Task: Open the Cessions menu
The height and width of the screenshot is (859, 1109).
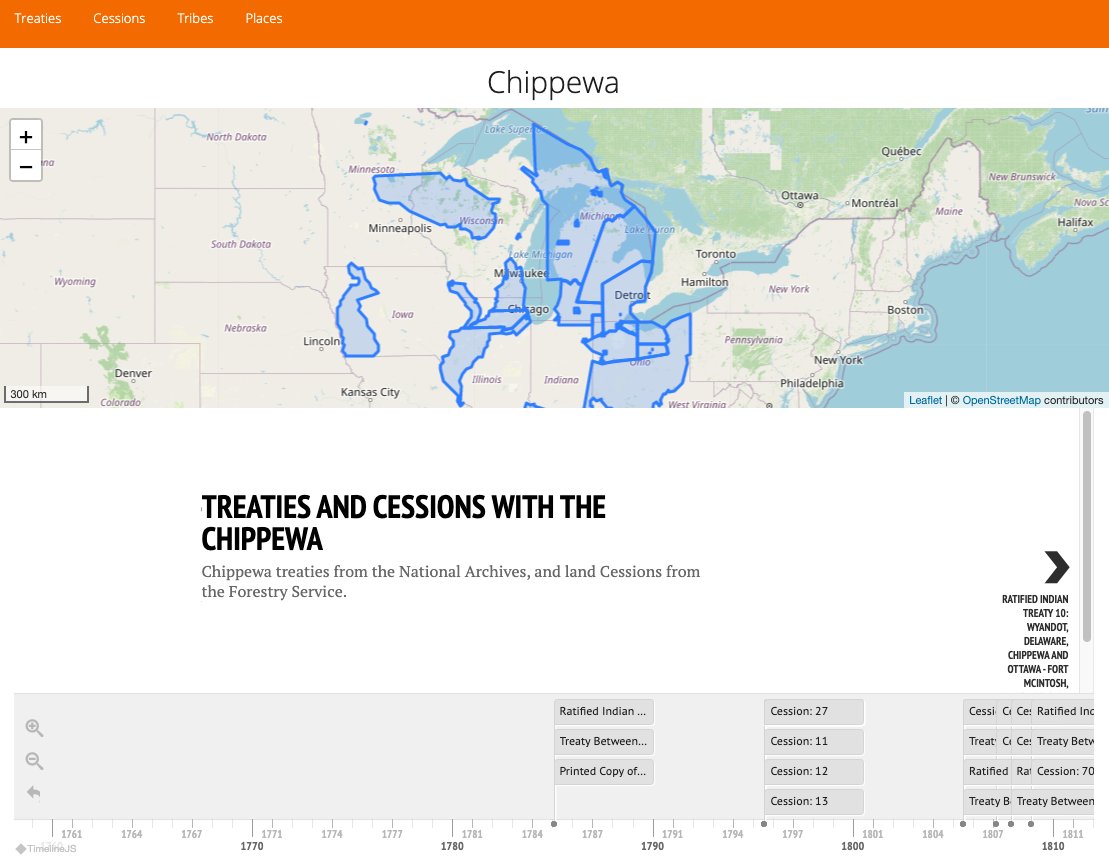Action: point(119,18)
